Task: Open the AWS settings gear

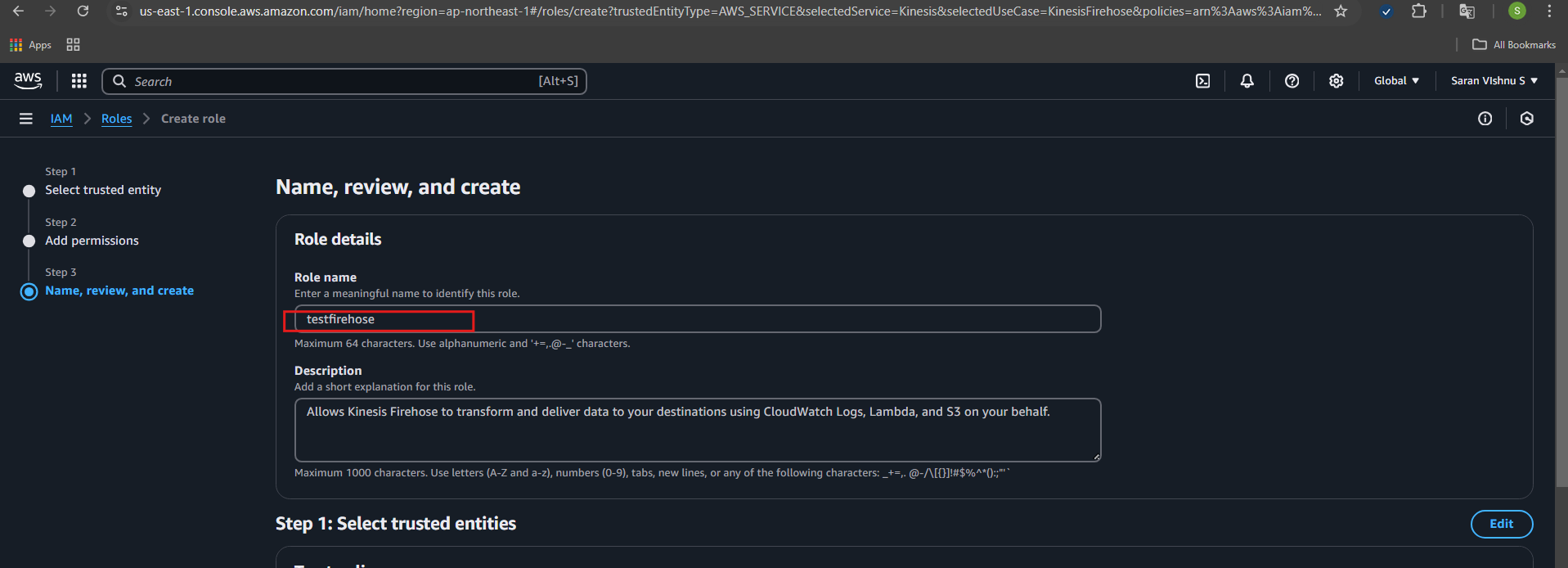Action: pos(1336,81)
